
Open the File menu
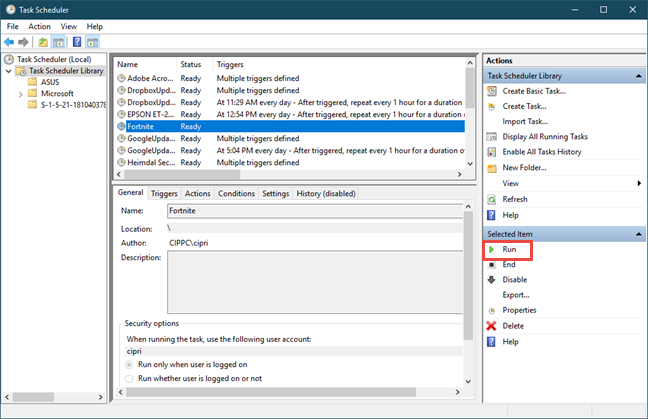point(12,26)
